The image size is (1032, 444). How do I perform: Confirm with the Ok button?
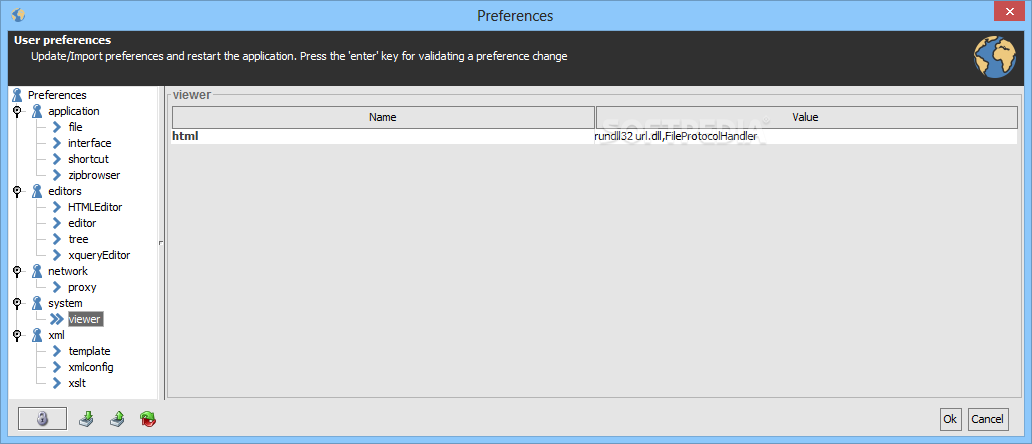(950, 419)
